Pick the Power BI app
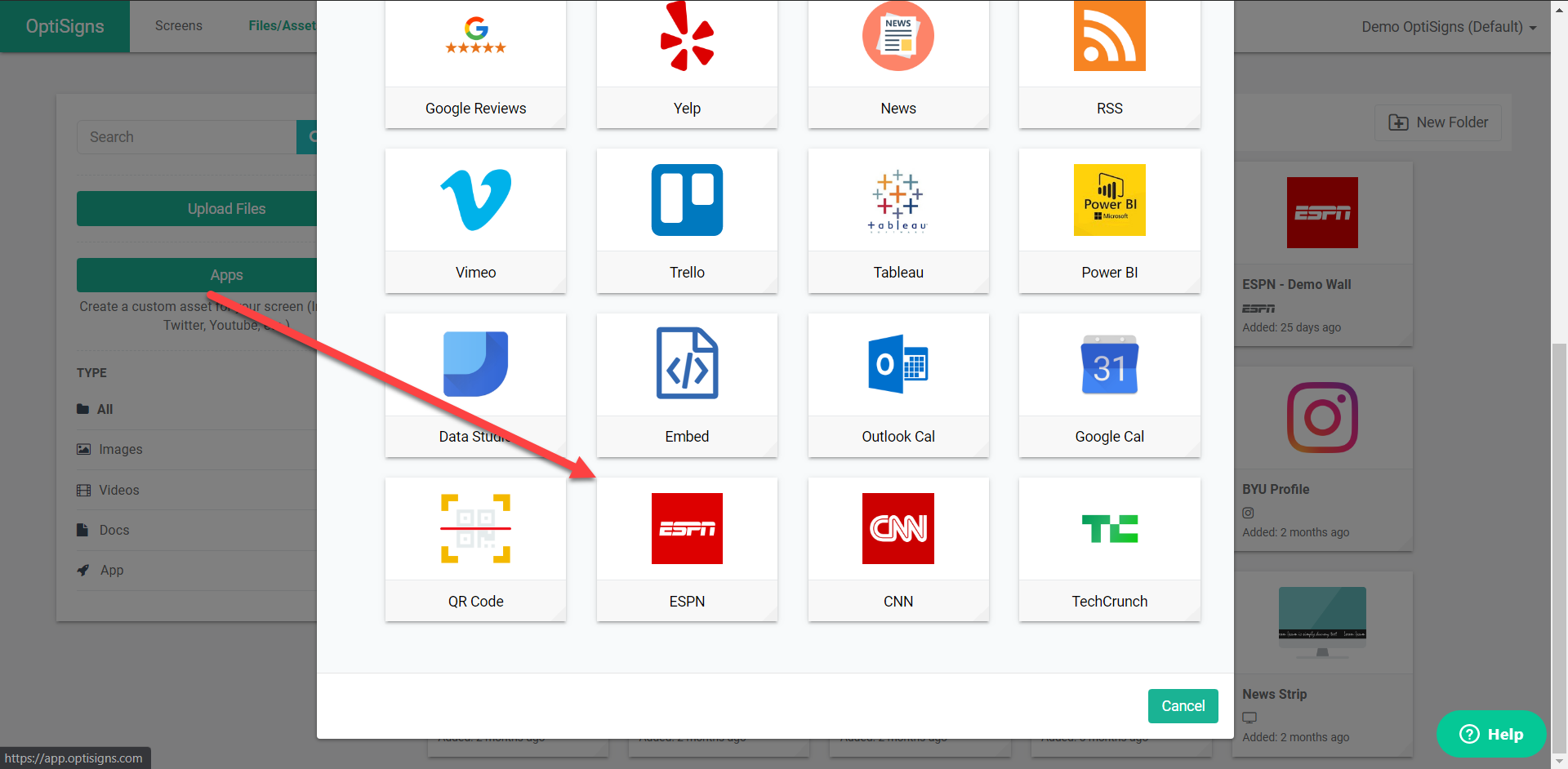1568x769 pixels. (1109, 220)
